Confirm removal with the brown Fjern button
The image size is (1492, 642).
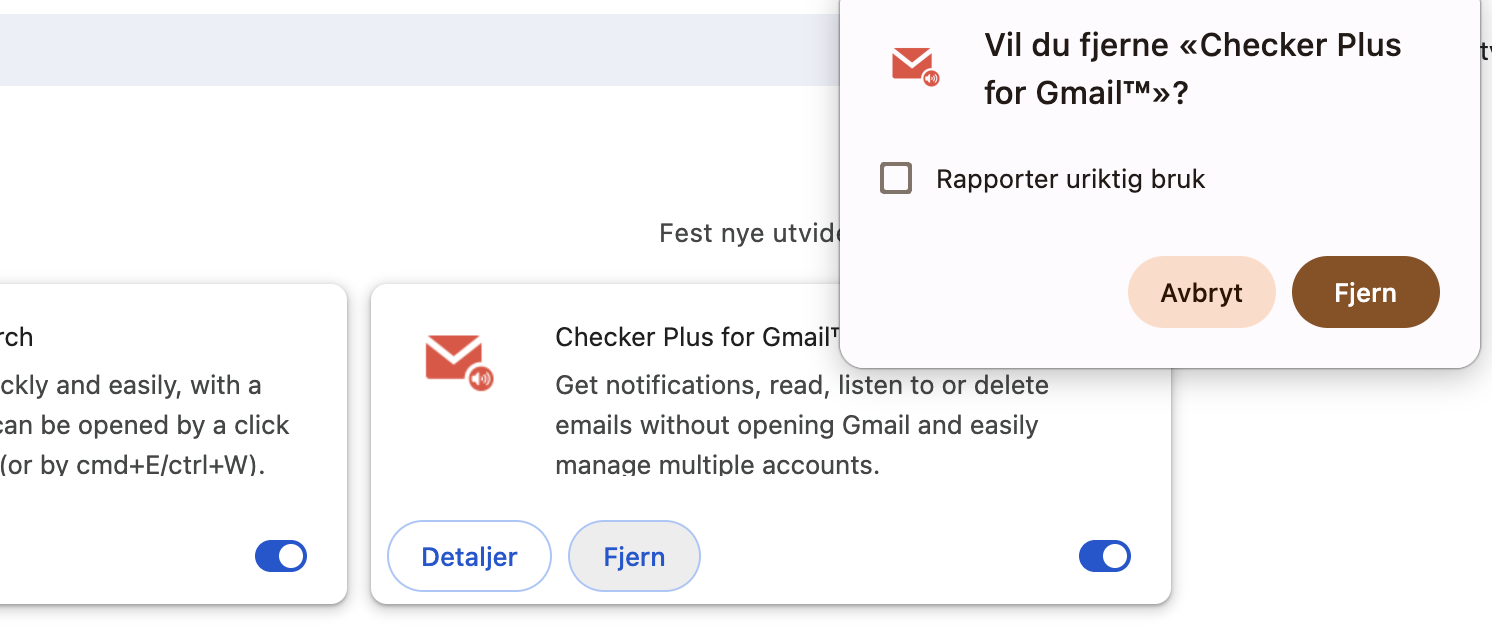(1365, 292)
